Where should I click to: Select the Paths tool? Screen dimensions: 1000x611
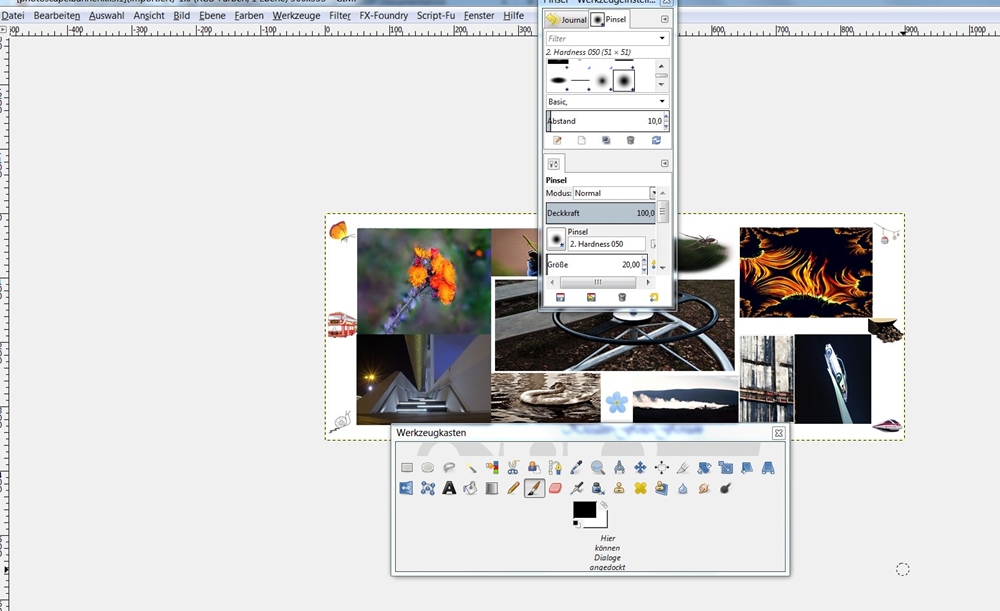point(555,467)
